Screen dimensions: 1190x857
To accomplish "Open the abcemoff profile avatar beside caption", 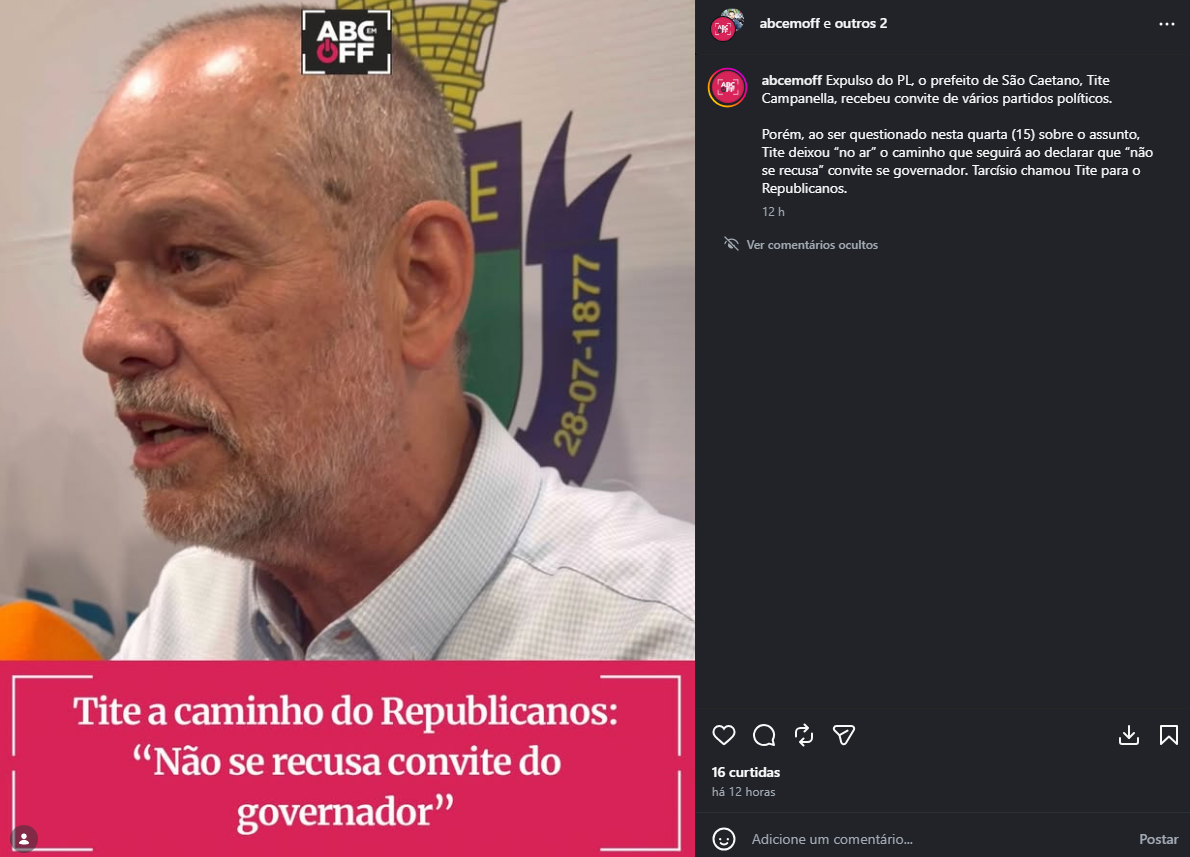I will click(x=727, y=87).
